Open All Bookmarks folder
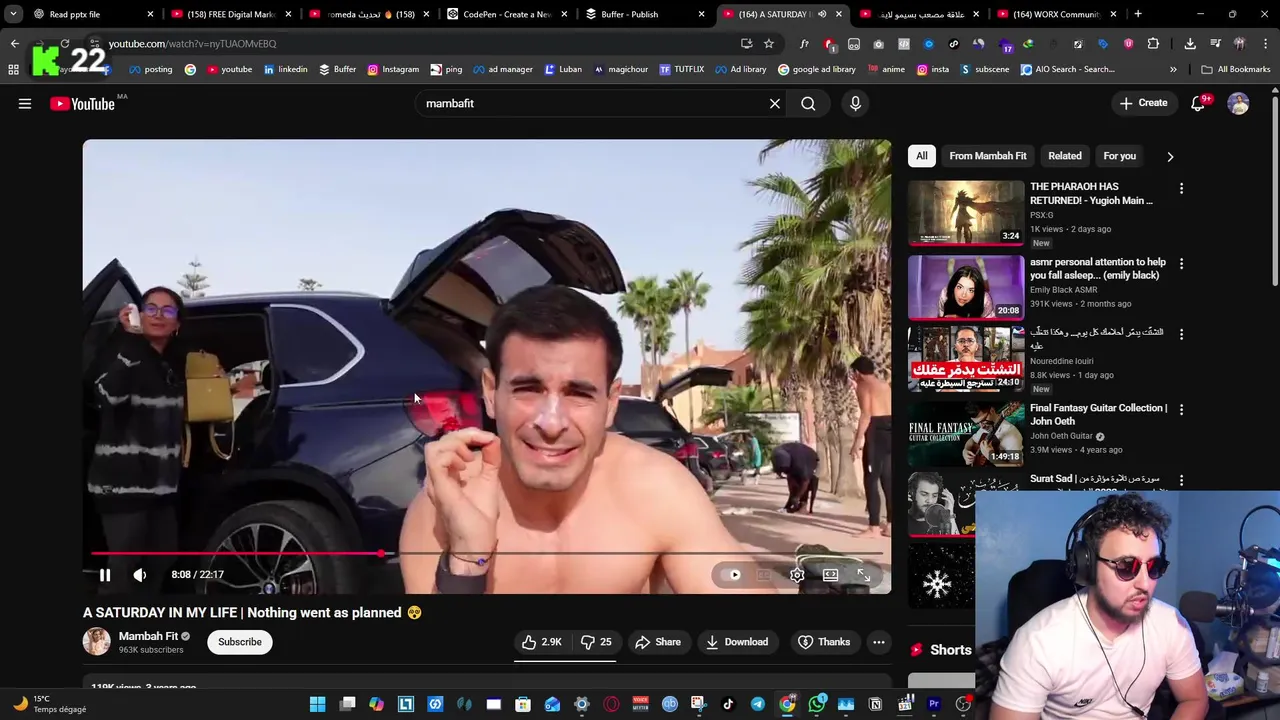1280x720 pixels. [x=1236, y=69]
